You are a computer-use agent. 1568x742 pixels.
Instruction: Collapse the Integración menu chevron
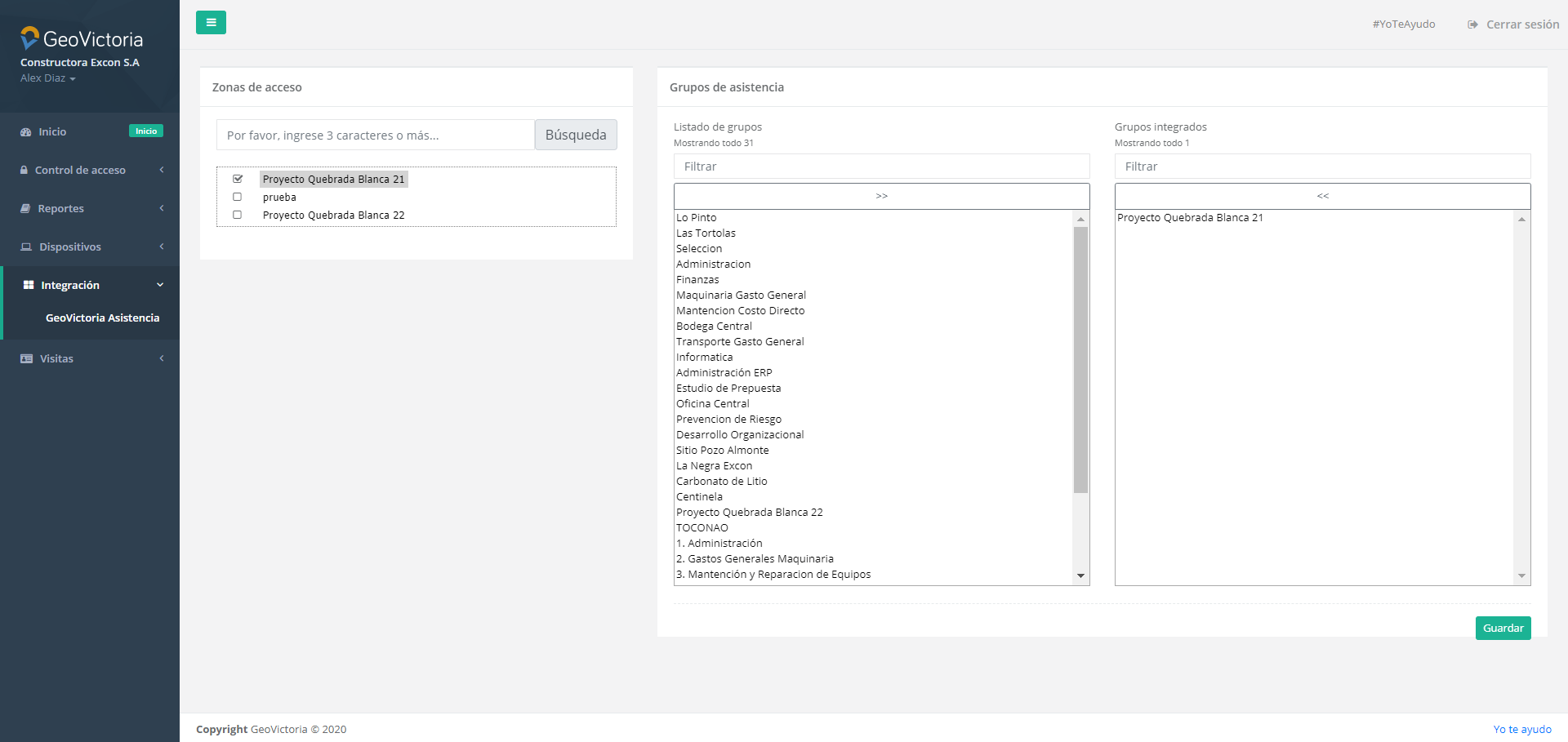pyautogui.click(x=160, y=285)
